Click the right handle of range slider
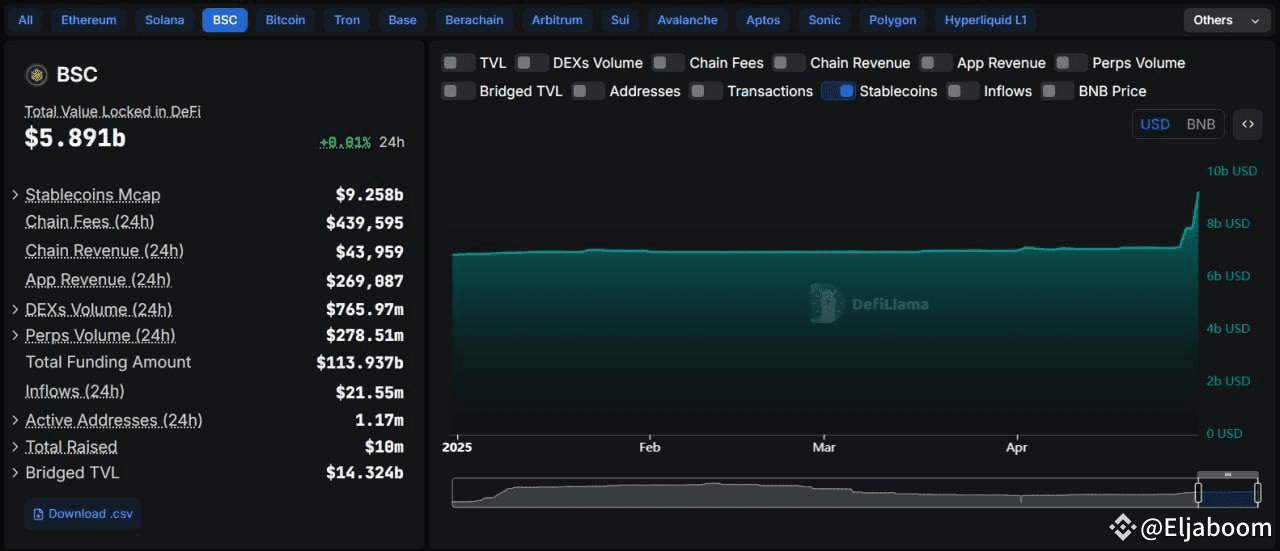 point(1257,492)
